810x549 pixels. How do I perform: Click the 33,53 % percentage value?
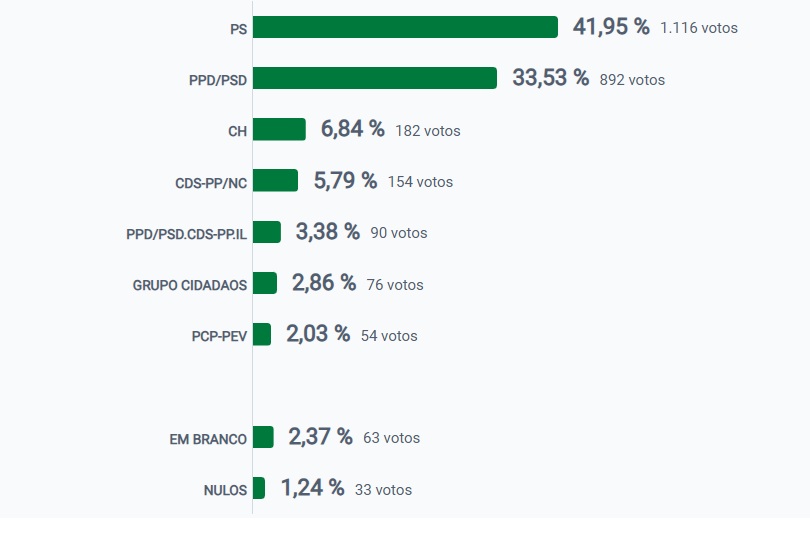click(550, 78)
